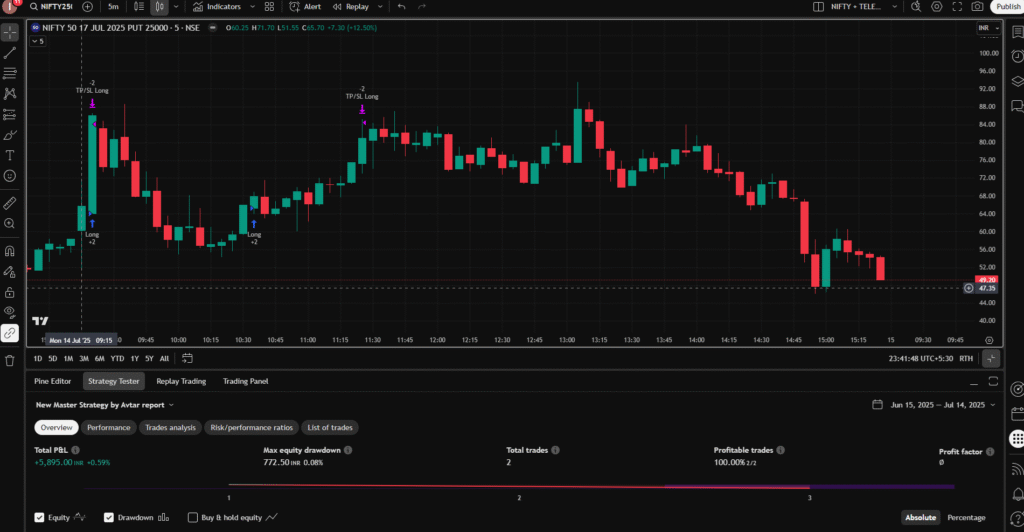Open Trades analysis section
Viewport: 1024px width, 532px height.
click(x=170, y=428)
